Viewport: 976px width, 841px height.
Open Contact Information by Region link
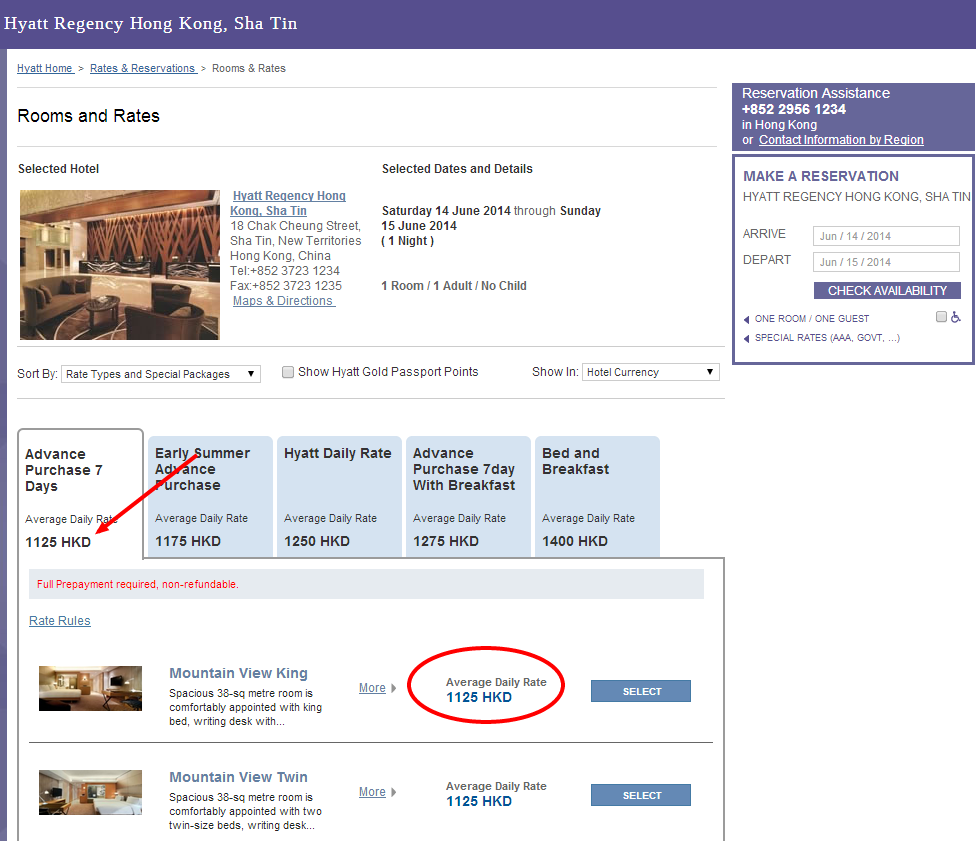[x=841, y=140]
